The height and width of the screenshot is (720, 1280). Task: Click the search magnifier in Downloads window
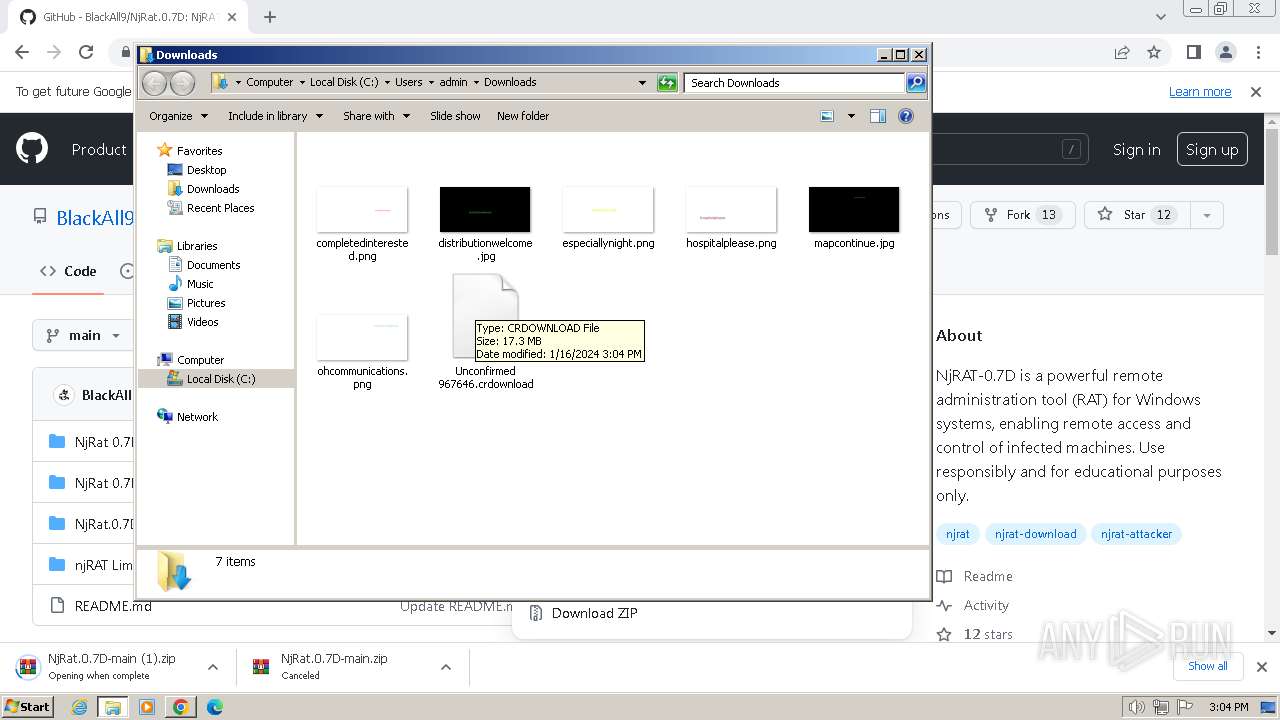915,83
